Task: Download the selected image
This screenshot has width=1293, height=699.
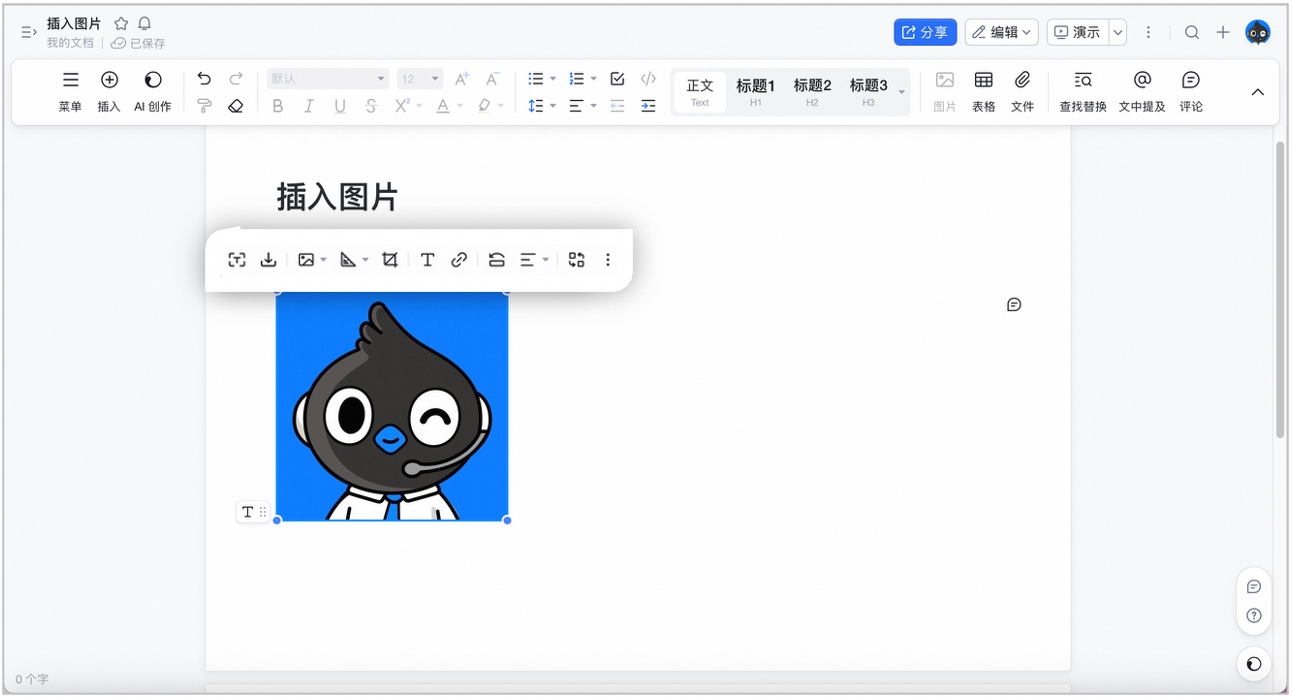Action: (268, 260)
